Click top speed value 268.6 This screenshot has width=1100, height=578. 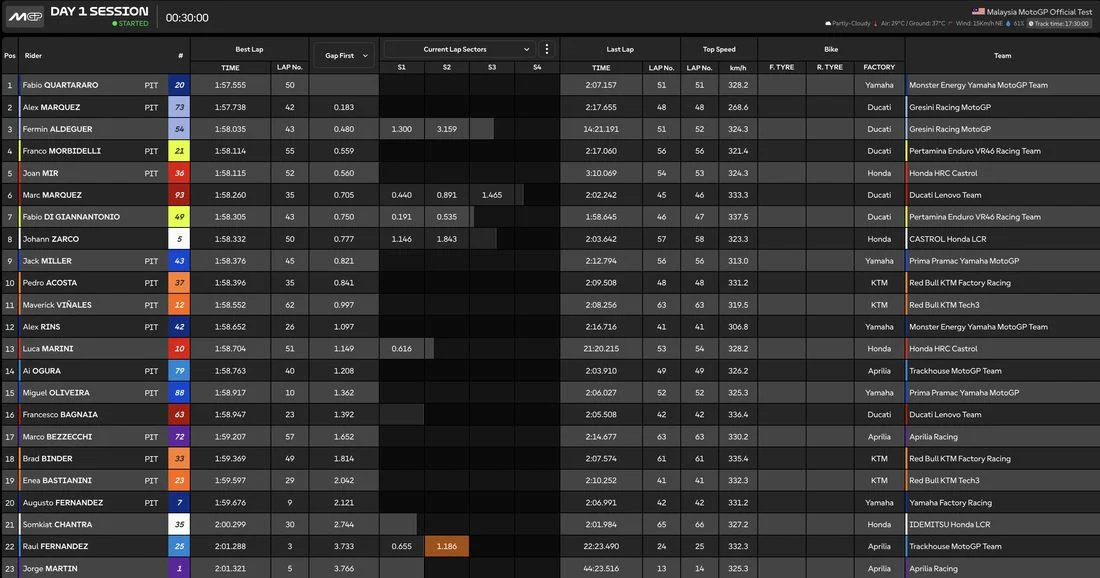738,107
